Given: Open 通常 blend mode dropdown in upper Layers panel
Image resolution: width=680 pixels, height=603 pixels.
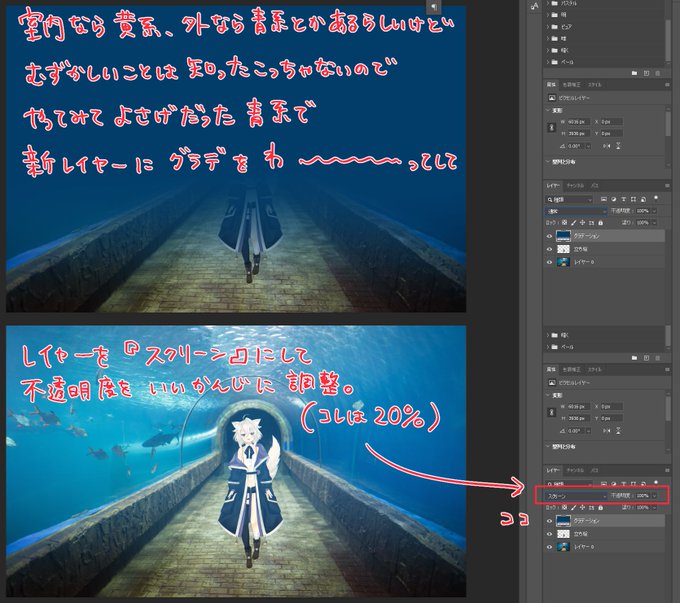Looking at the screenshot, I should click(x=576, y=211).
